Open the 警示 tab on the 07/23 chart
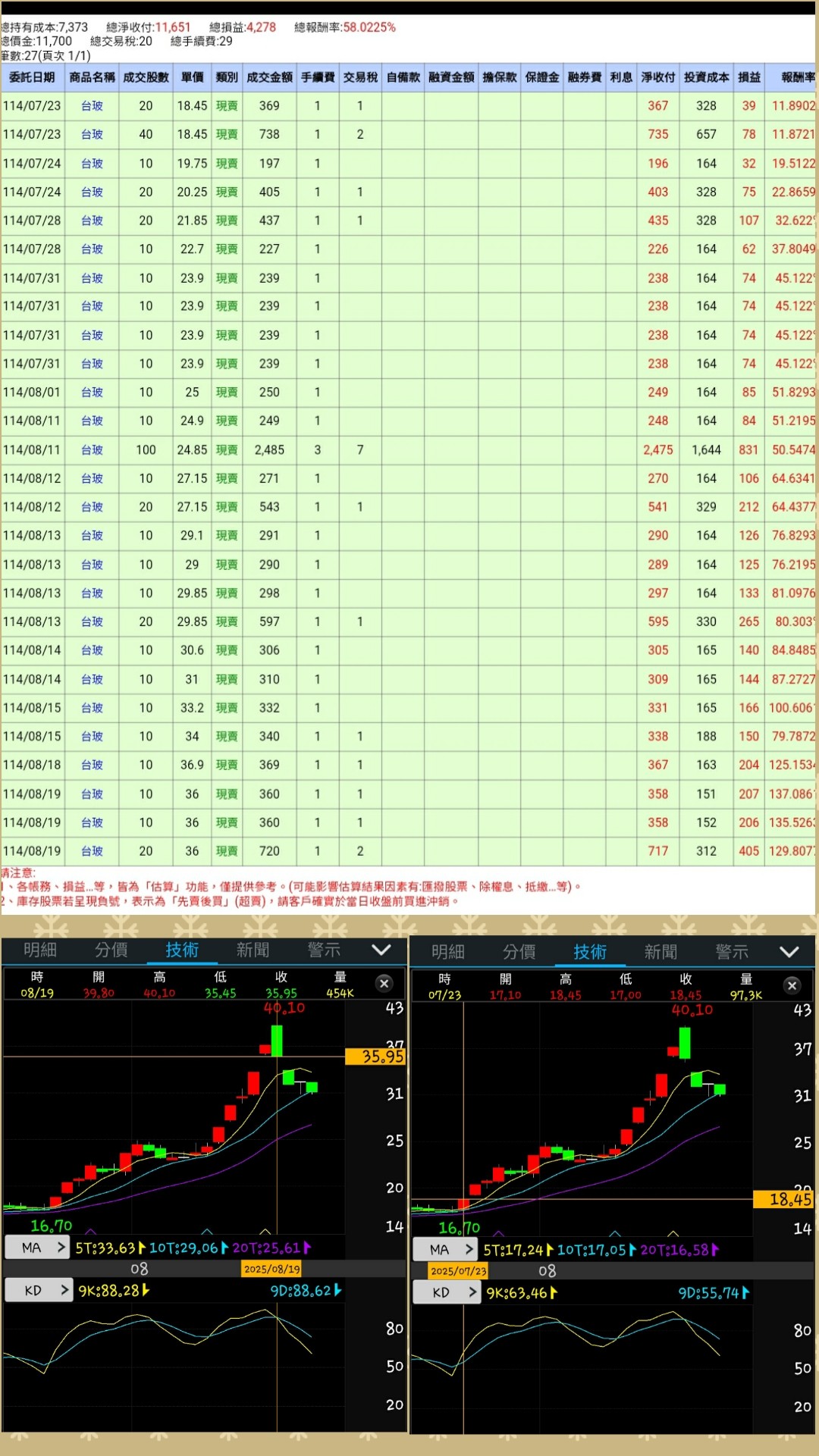Screen dimensions: 819x1456 (x=732, y=952)
